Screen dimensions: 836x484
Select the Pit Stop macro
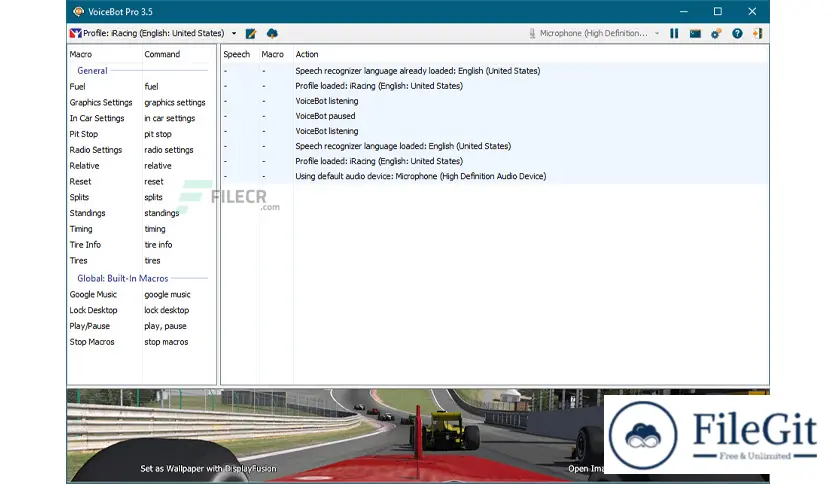tap(84, 134)
